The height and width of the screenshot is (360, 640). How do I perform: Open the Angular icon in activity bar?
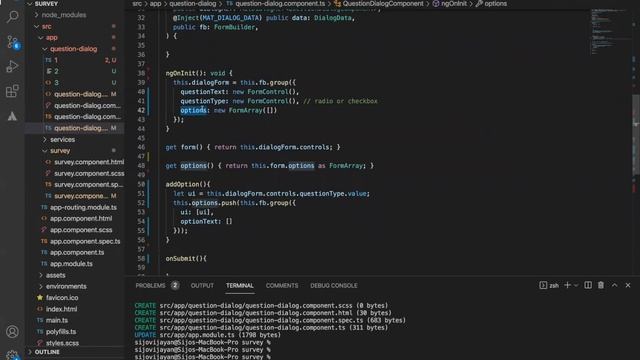click(x=12, y=116)
